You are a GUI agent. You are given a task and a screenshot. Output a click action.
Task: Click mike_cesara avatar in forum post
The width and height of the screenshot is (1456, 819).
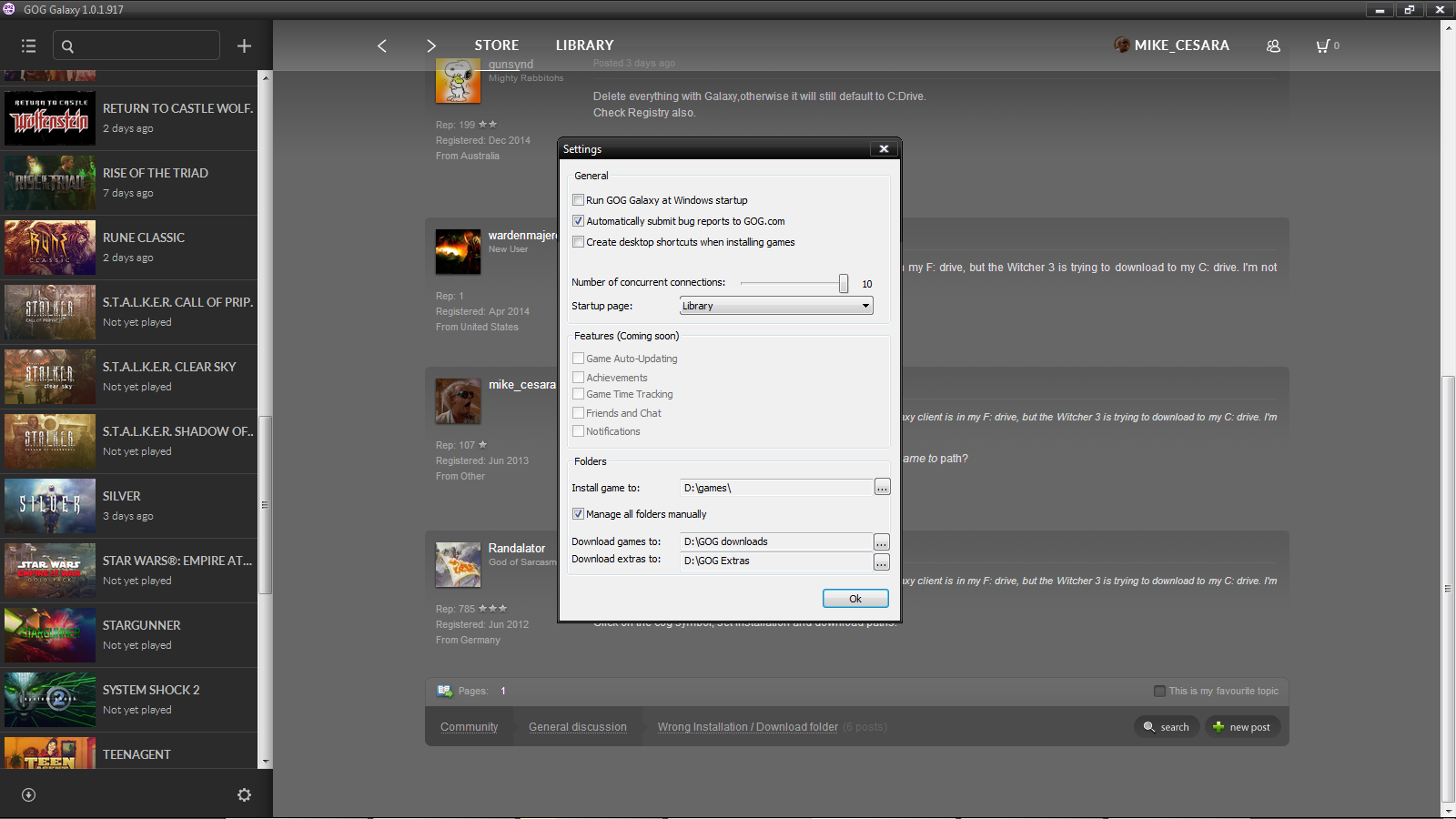click(458, 401)
